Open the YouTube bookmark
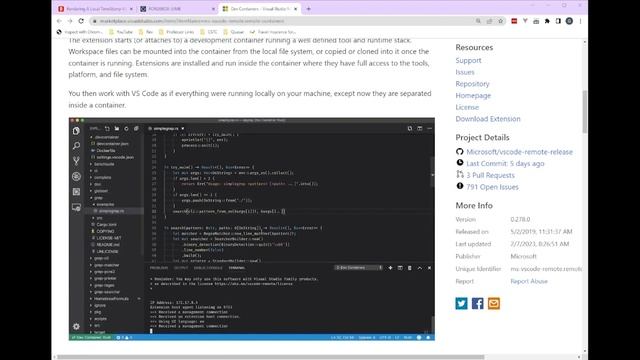The width and height of the screenshot is (640, 360). point(121,32)
